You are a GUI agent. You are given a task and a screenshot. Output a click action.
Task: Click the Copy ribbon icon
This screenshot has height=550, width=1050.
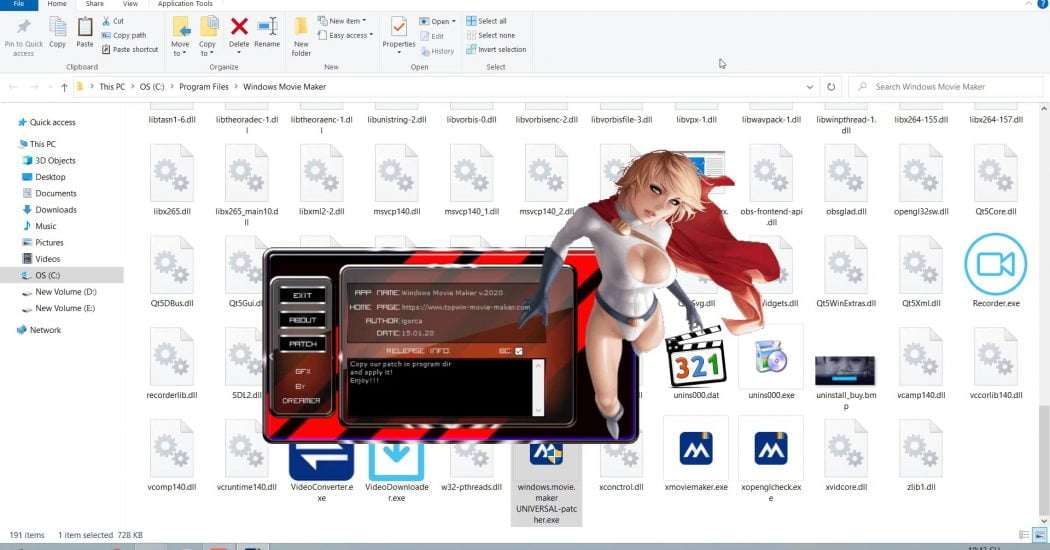pos(58,27)
